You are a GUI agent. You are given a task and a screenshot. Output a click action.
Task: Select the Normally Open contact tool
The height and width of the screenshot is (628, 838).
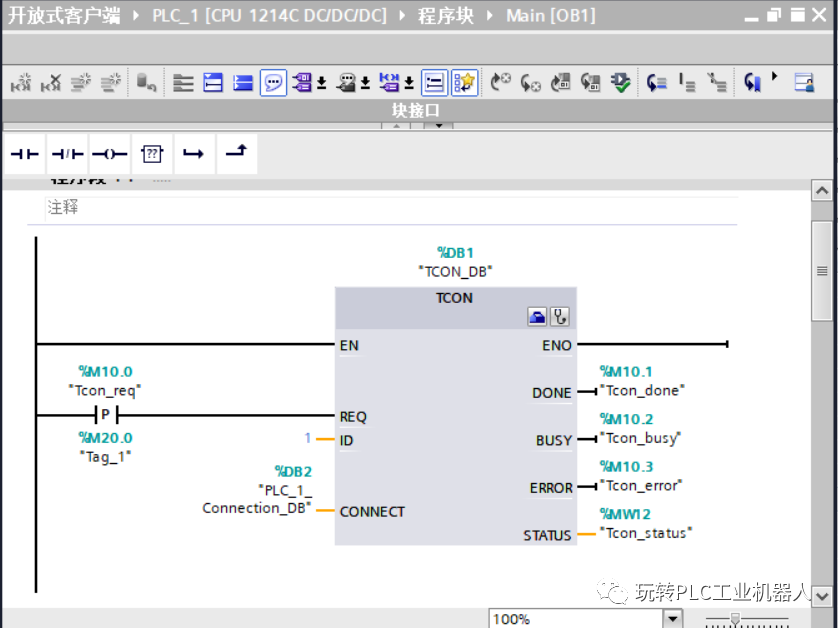click(23, 153)
